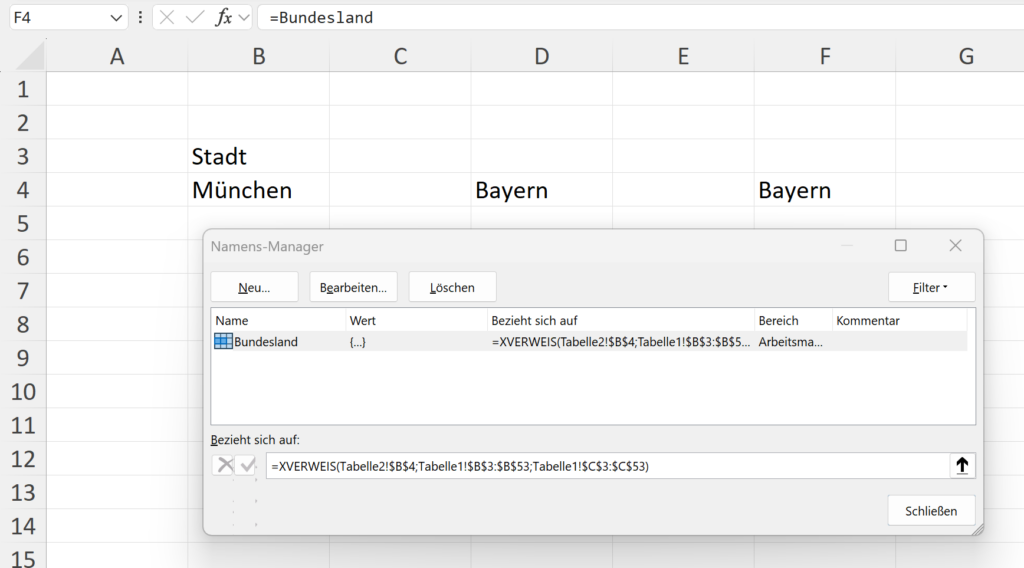The image size is (1024, 568).
Task: Click the formula bar cancel X icon
Action: click(167, 17)
